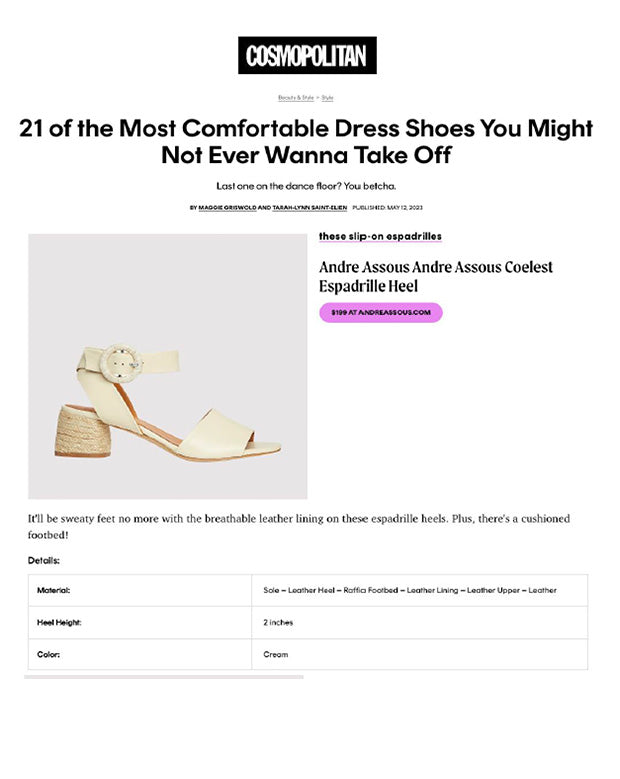
Task: Click the cream espadrille sandal product image
Action: point(168,366)
